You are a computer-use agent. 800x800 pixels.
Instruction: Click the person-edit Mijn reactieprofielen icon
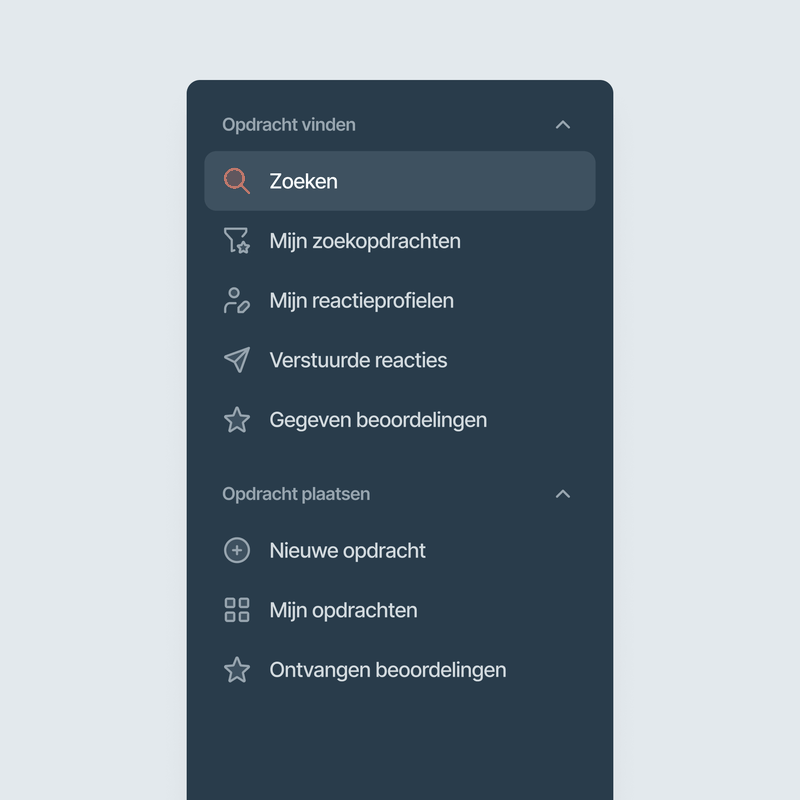coord(237,301)
